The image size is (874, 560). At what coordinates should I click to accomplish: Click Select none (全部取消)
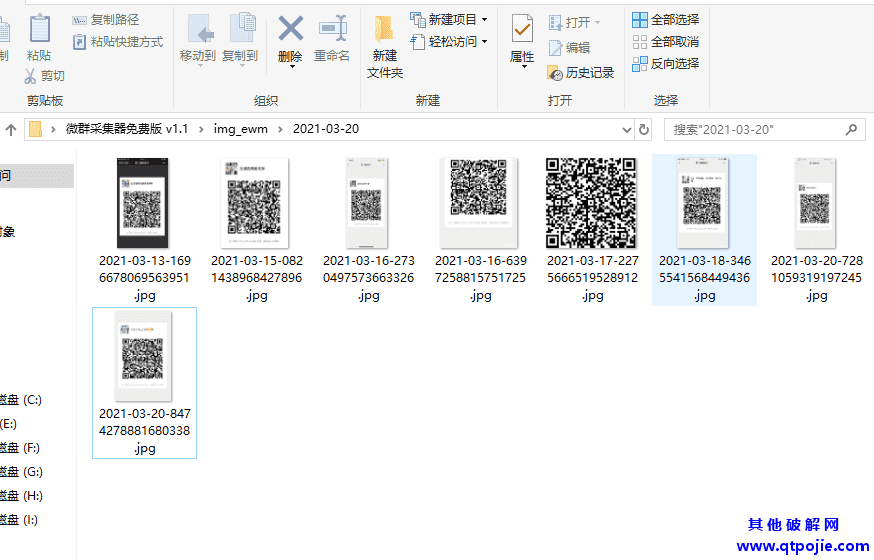pos(666,42)
